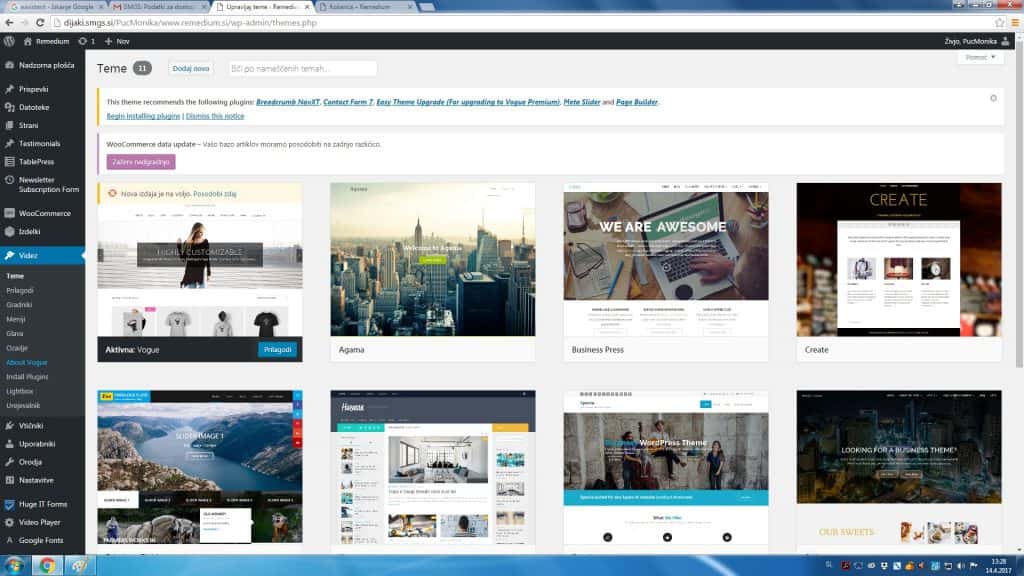Dismiss the plugin recommendation notice
The width and height of the screenshot is (1024, 576).
[993, 98]
